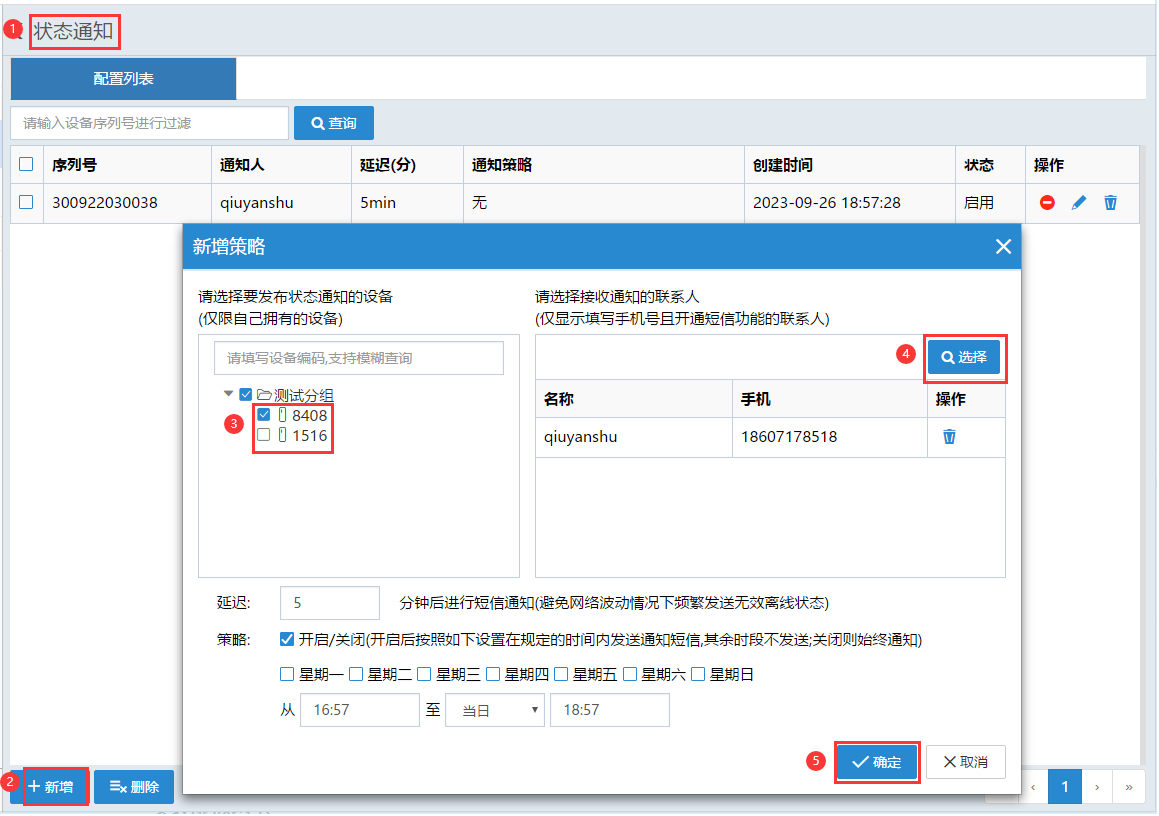
Task: Check the 1516 device checkbox
Action: [x=264, y=435]
